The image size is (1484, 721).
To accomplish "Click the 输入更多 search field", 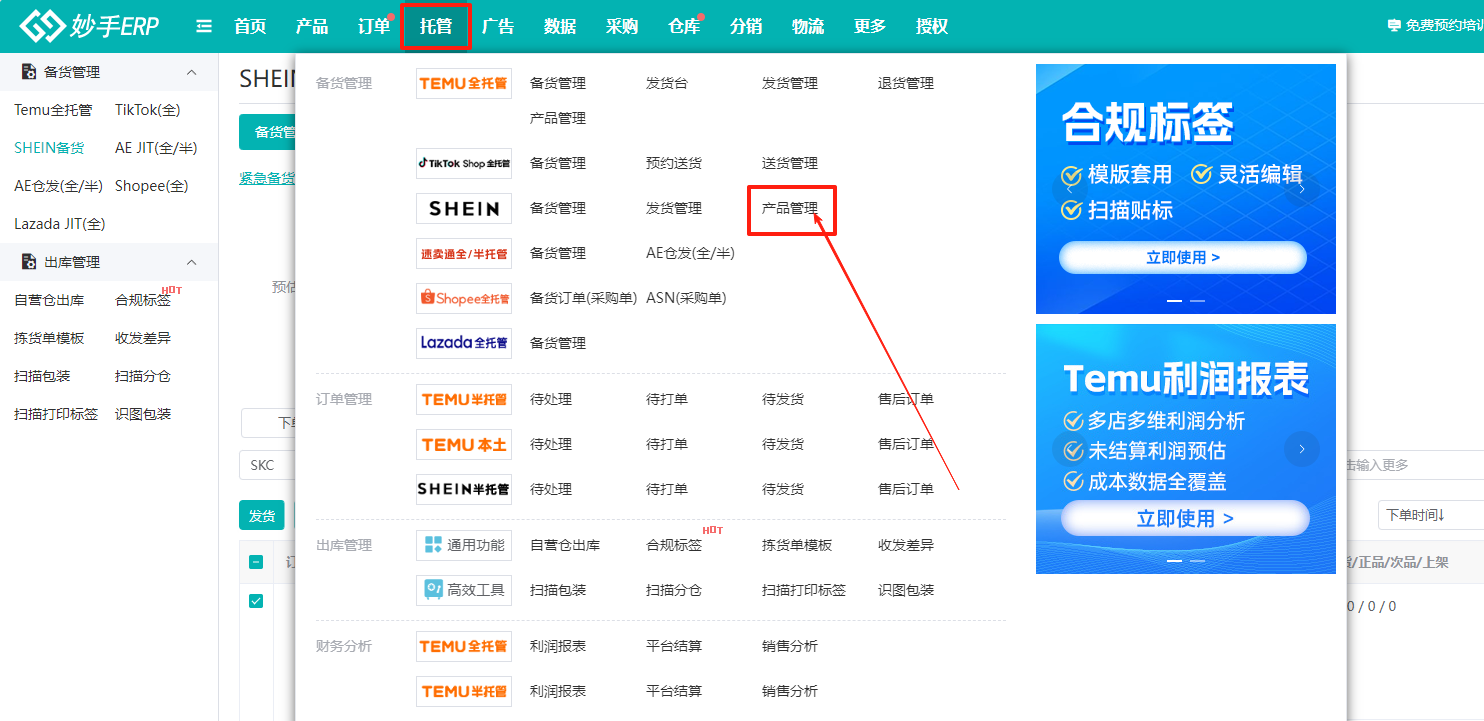I will coord(1414,465).
